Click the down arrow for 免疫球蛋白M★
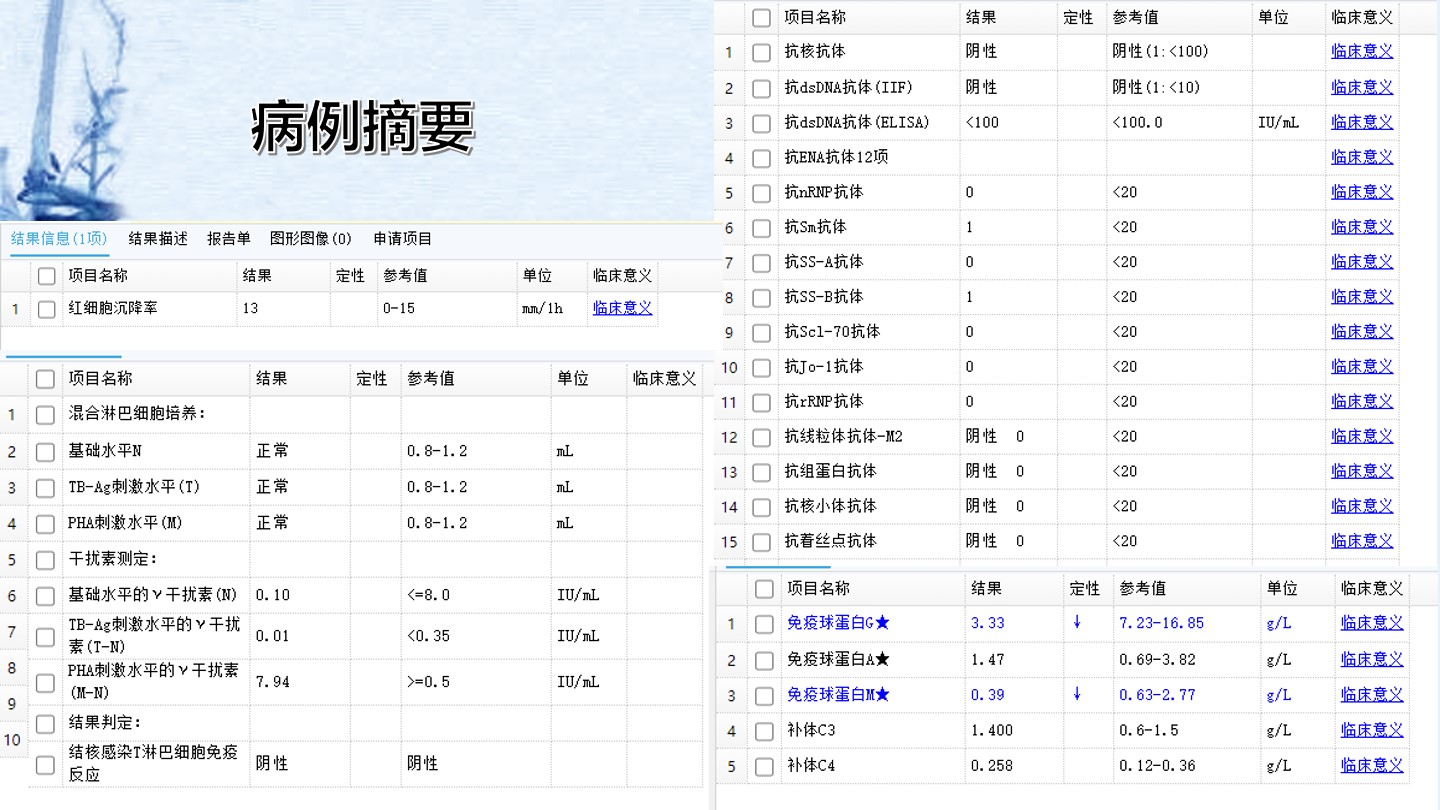 click(x=1077, y=694)
